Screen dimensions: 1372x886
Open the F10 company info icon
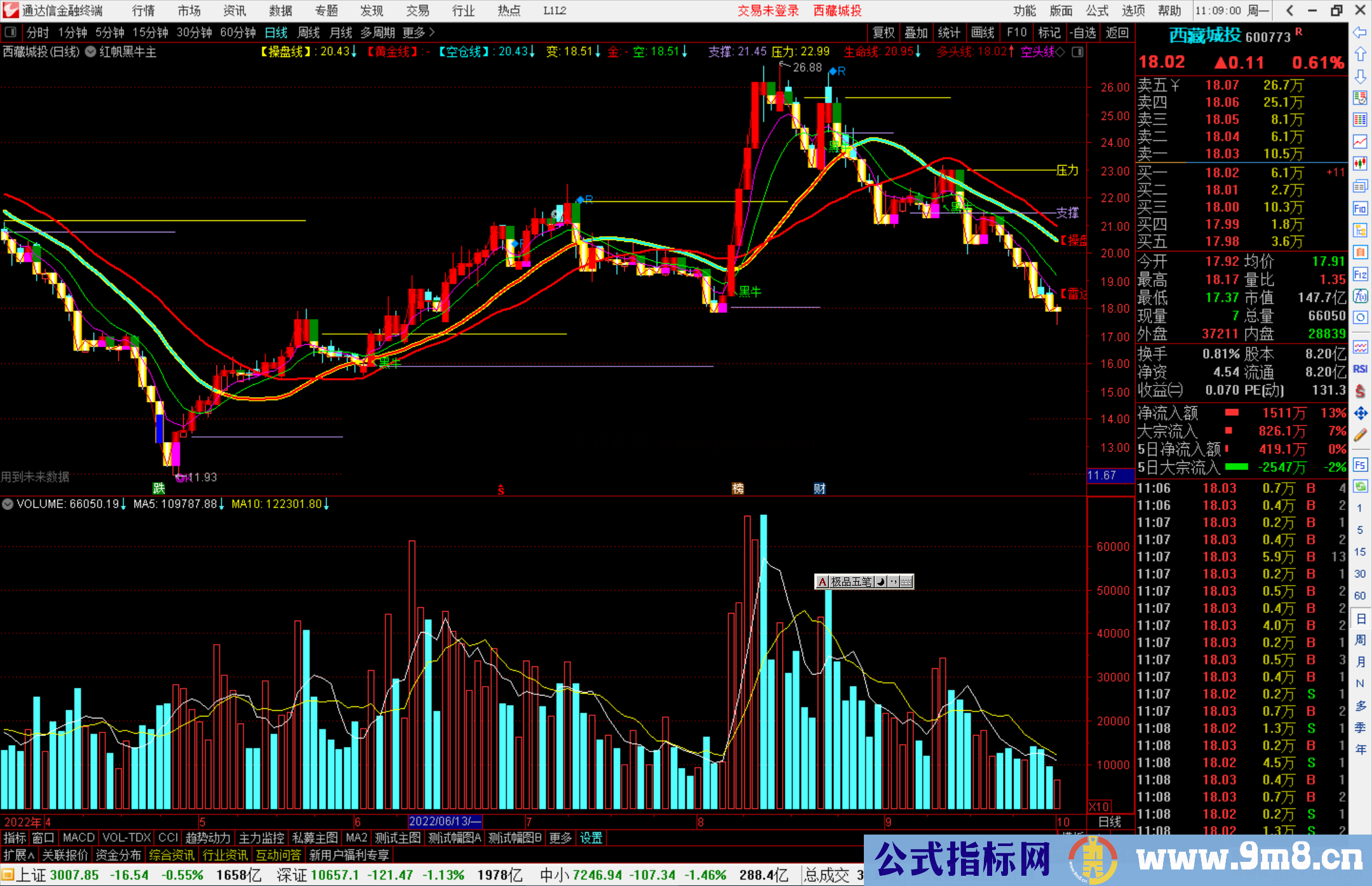(x=1360, y=208)
